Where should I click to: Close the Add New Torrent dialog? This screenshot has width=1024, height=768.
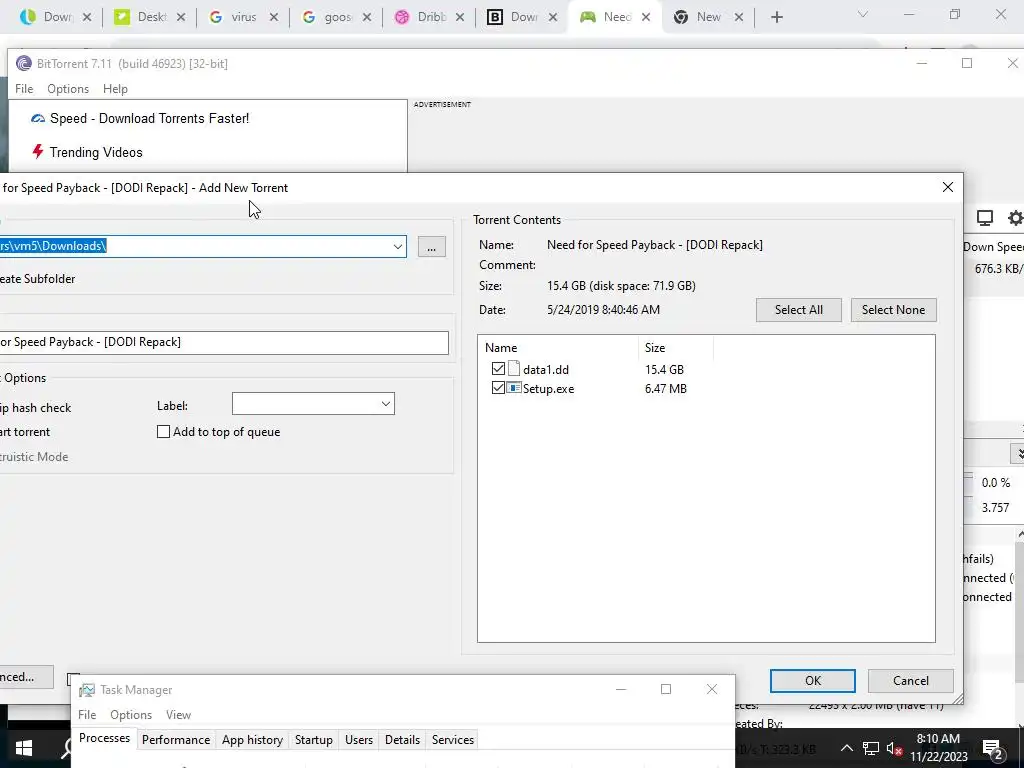pos(948,187)
